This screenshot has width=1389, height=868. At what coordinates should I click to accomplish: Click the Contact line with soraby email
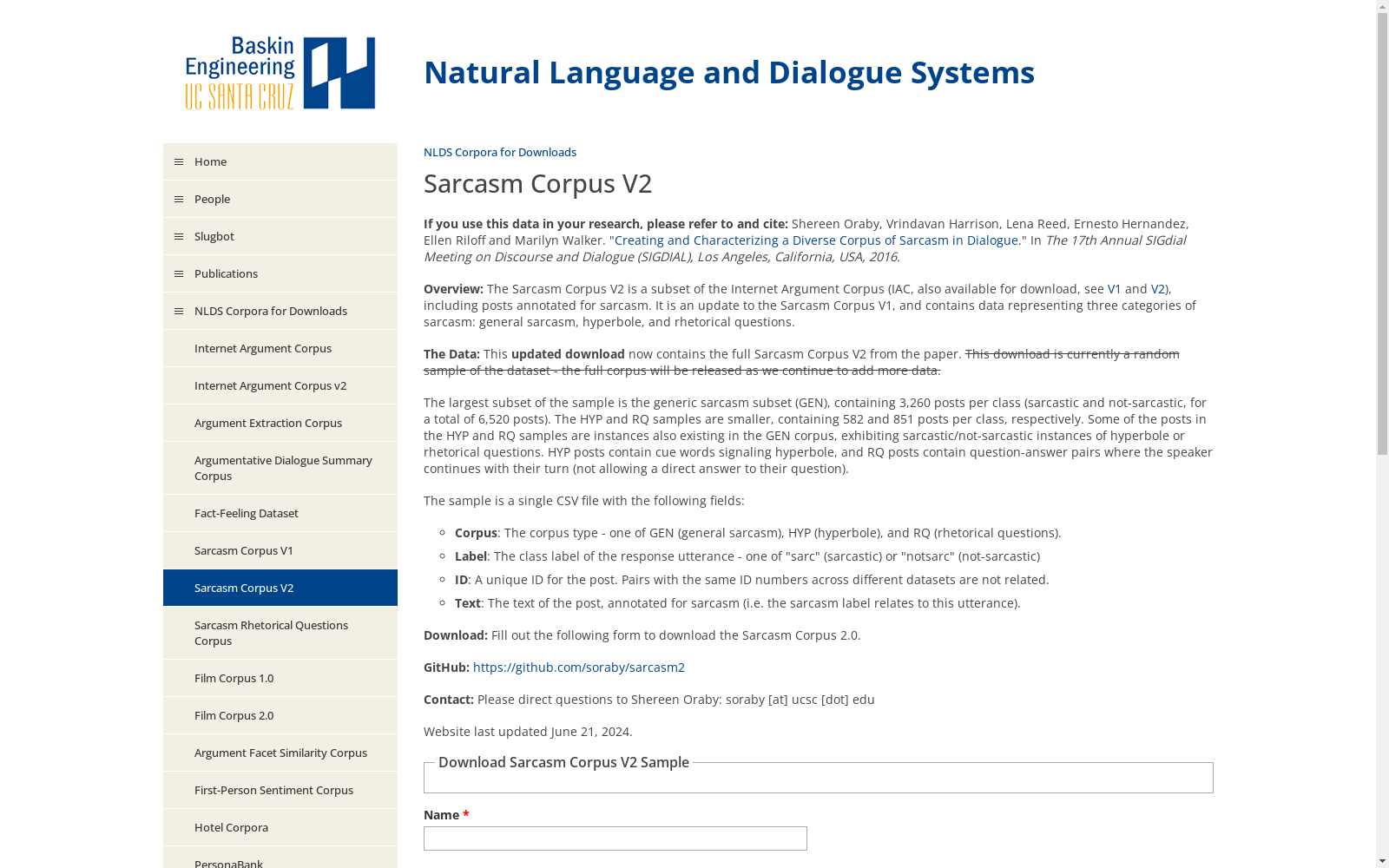pyautogui.click(x=649, y=700)
